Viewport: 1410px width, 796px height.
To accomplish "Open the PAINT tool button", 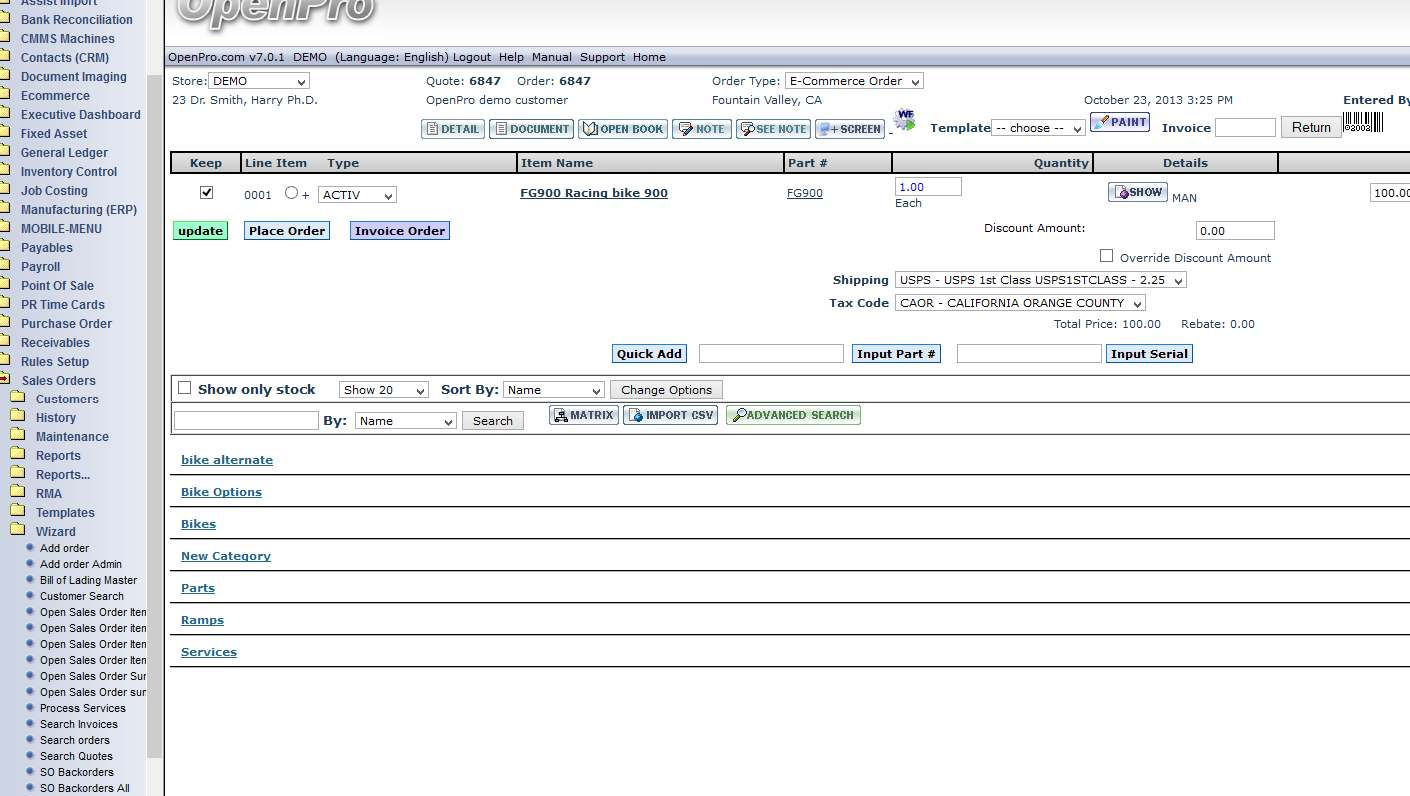I will click(x=1119, y=122).
